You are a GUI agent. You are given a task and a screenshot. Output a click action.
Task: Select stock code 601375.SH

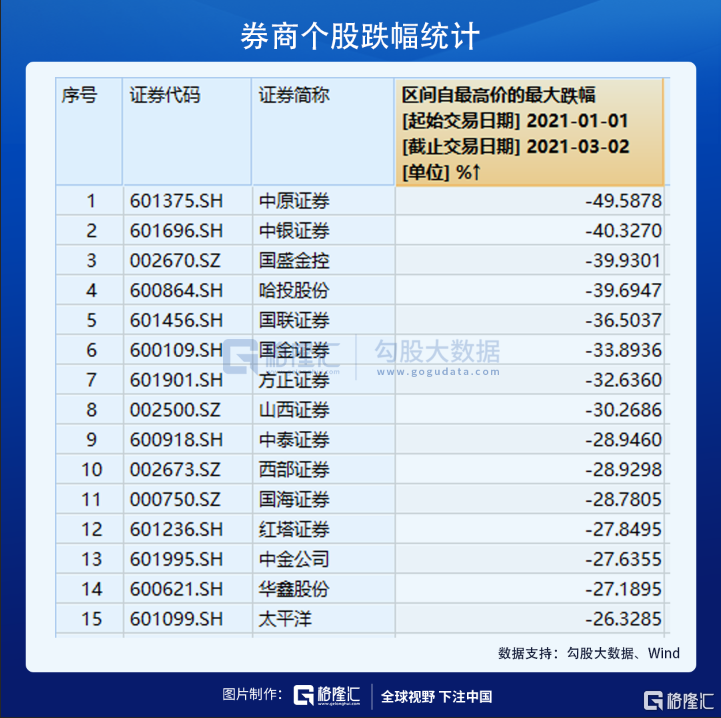176,201
